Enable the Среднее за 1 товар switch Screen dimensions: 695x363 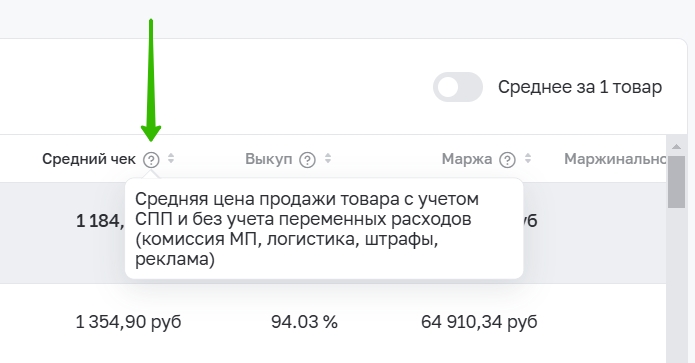(457, 87)
